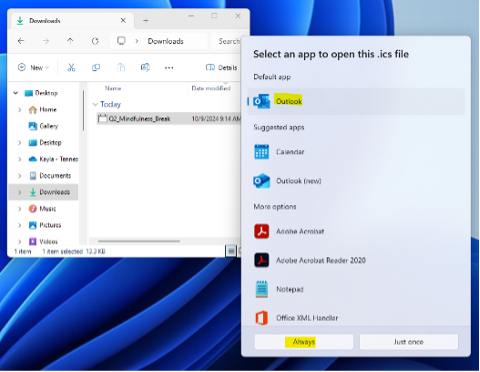Viewport: 480px width, 372px height.
Task: Select the Downloads tab title
Action: [x=45, y=21]
